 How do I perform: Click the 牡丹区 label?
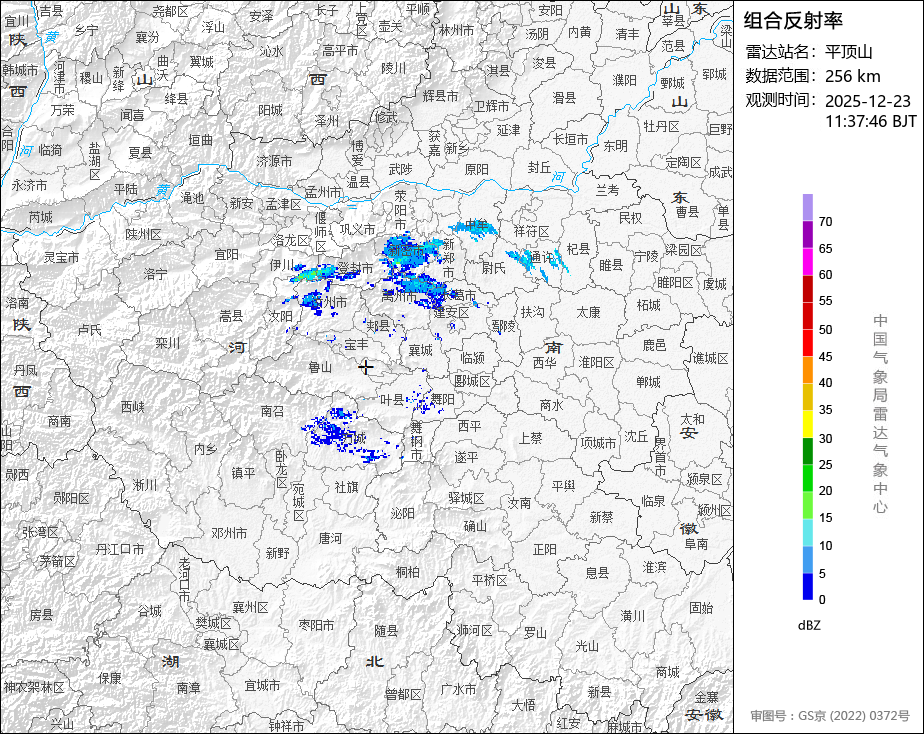[x=661, y=127]
